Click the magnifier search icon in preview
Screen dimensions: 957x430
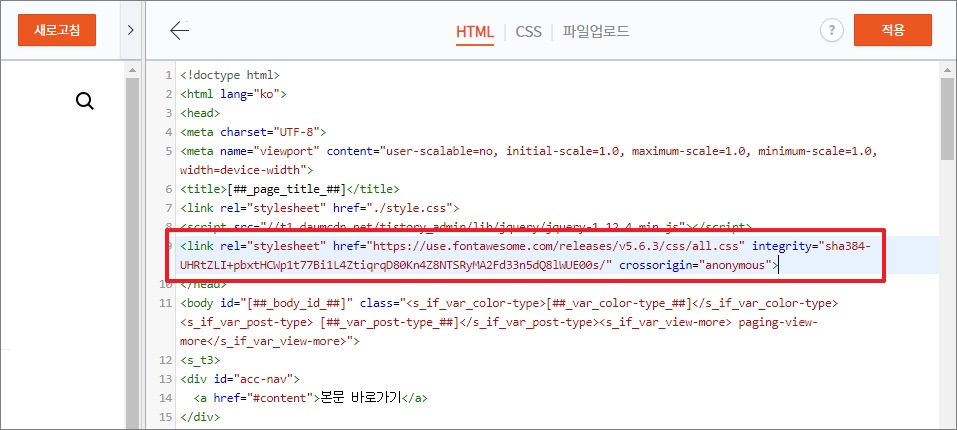pyautogui.click(x=85, y=101)
